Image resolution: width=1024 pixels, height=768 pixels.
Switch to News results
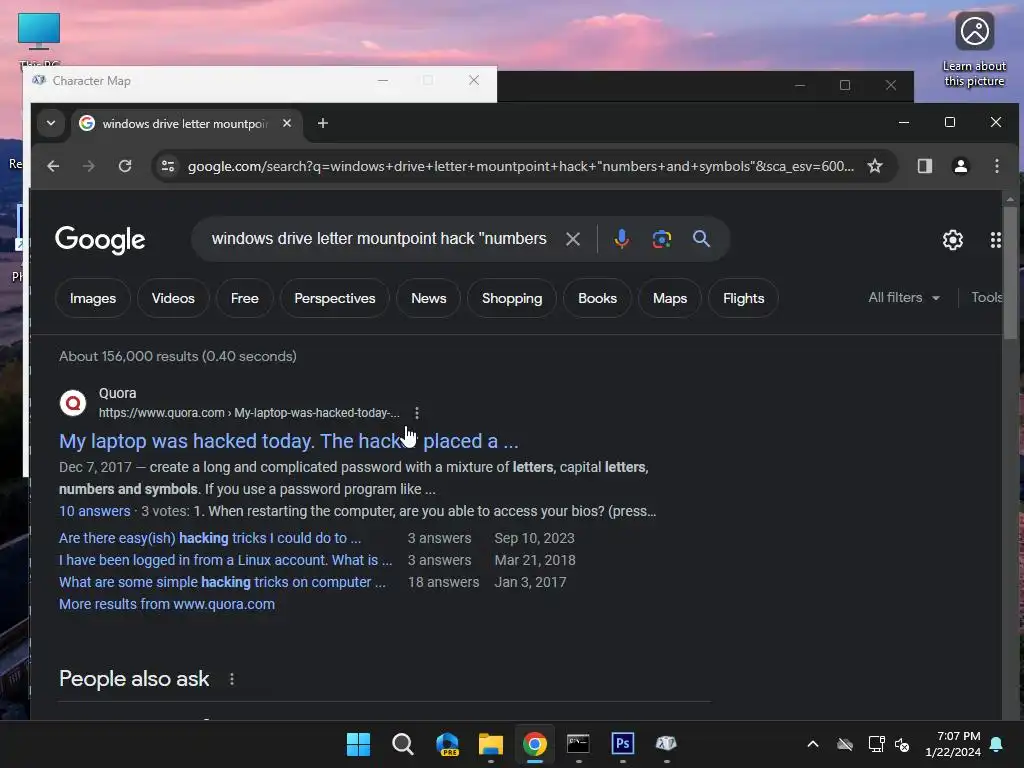click(428, 298)
